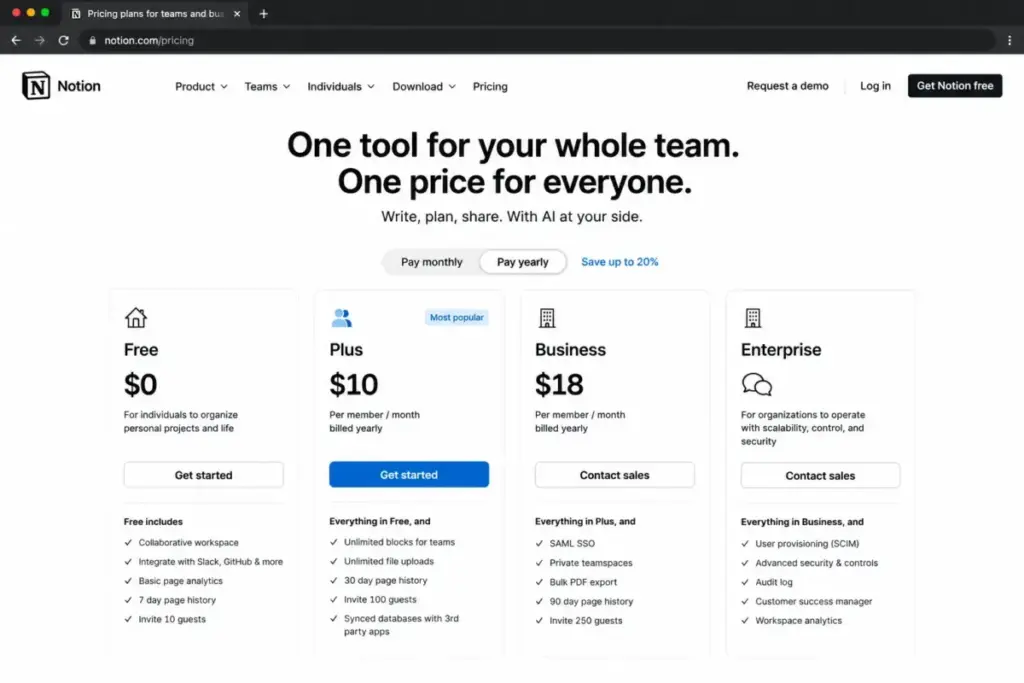This screenshot has width=1024, height=683.
Task: Click the Collaborative workspace feature
Action: click(188, 543)
